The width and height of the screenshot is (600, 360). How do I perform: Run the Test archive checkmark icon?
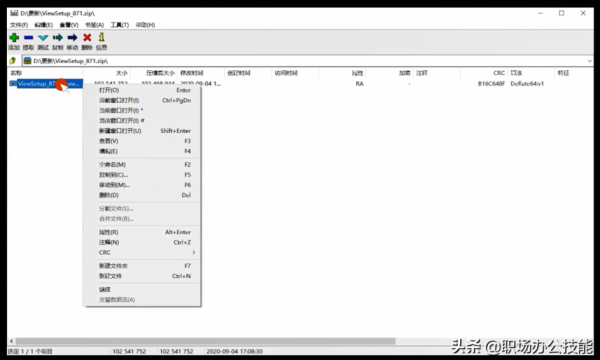(43, 37)
